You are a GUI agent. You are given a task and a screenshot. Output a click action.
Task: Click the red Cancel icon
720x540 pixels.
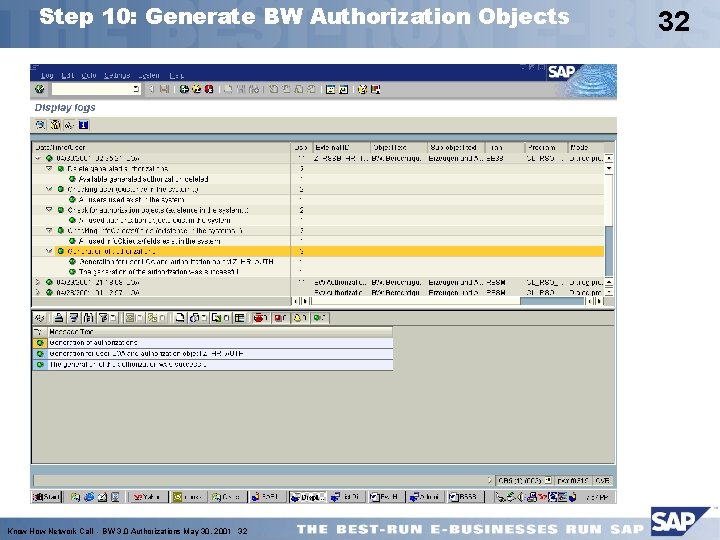click(209, 89)
